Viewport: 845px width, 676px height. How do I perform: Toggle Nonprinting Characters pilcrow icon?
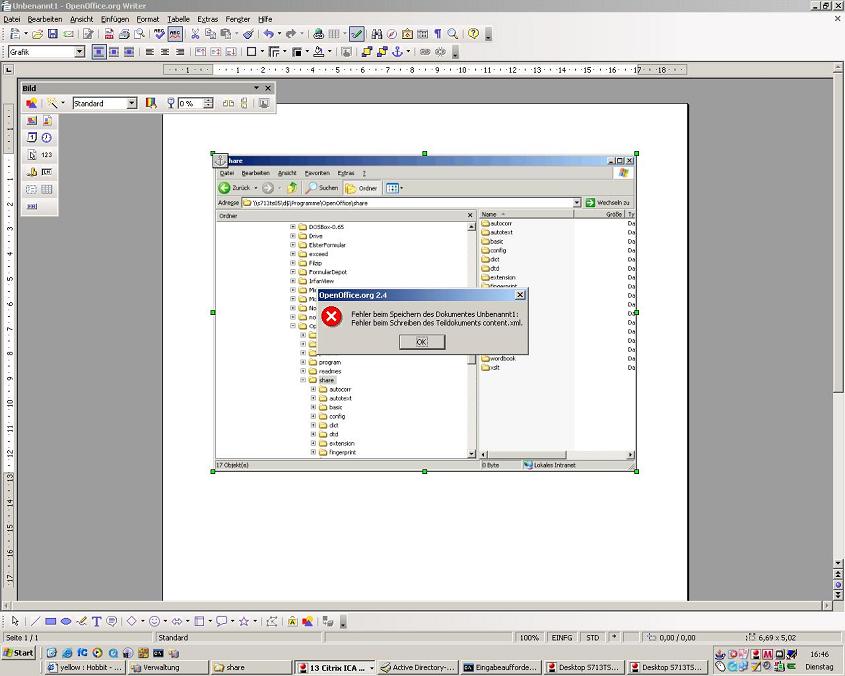438,34
